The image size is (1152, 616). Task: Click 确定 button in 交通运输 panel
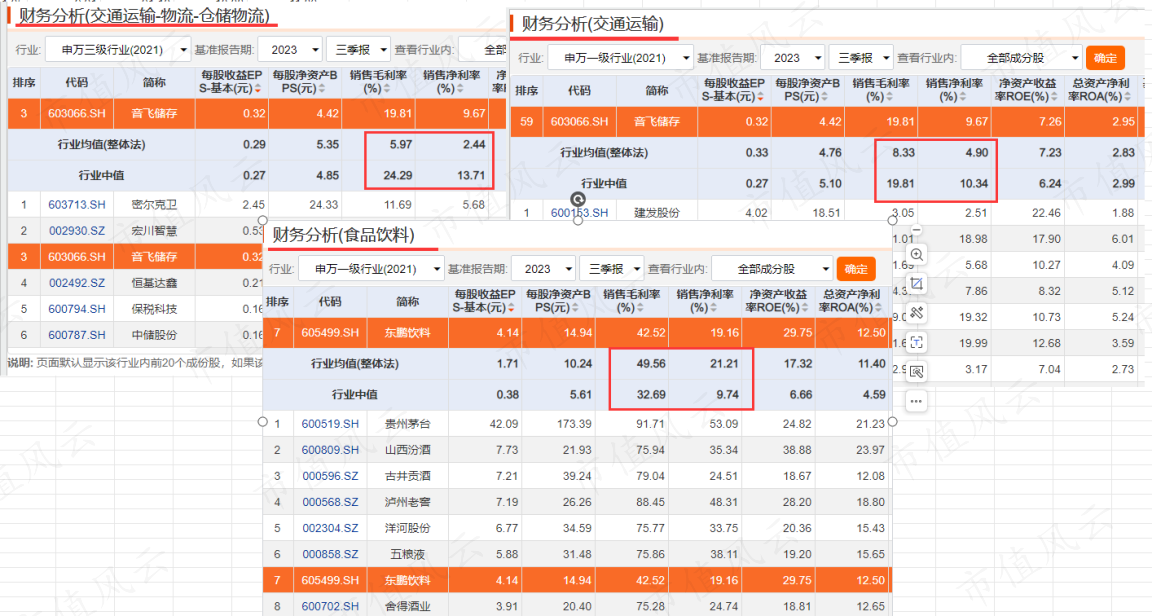(1105, 58)
